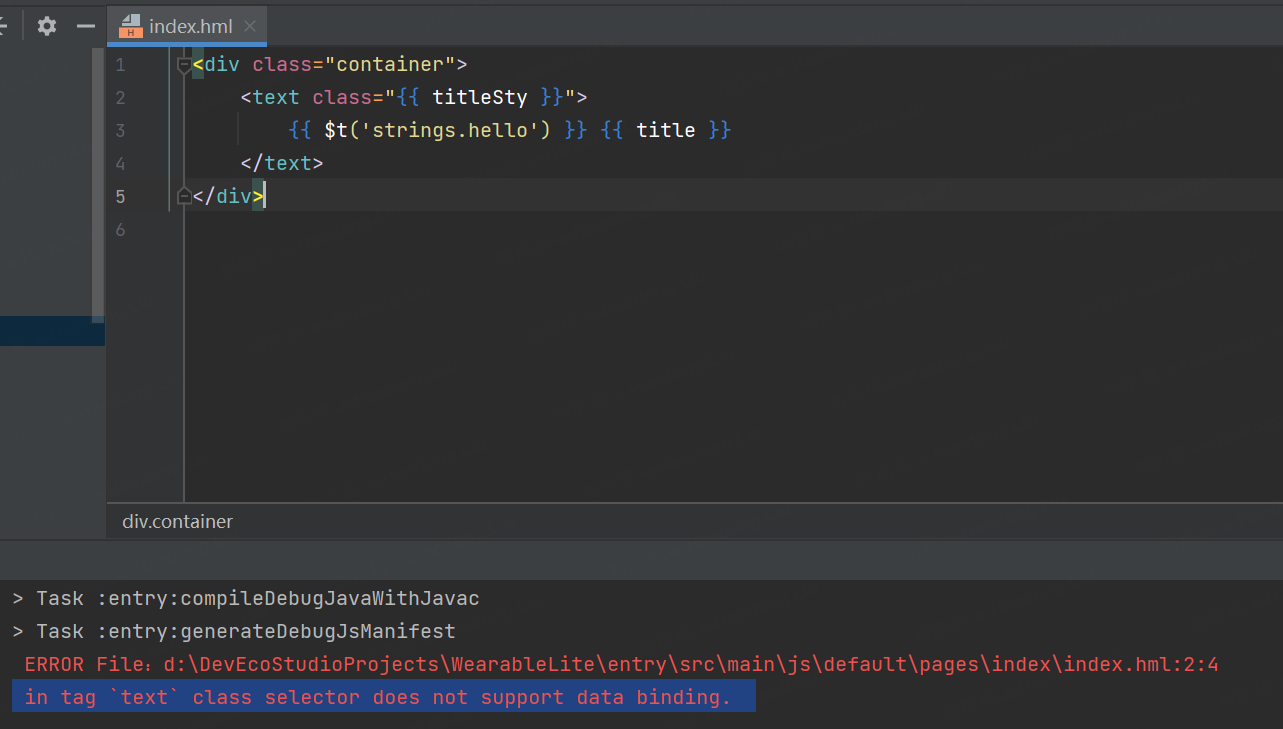Click the collapse all icon in panel header
This screenshot has width=1283, height=729.
[x=5, y=26]
